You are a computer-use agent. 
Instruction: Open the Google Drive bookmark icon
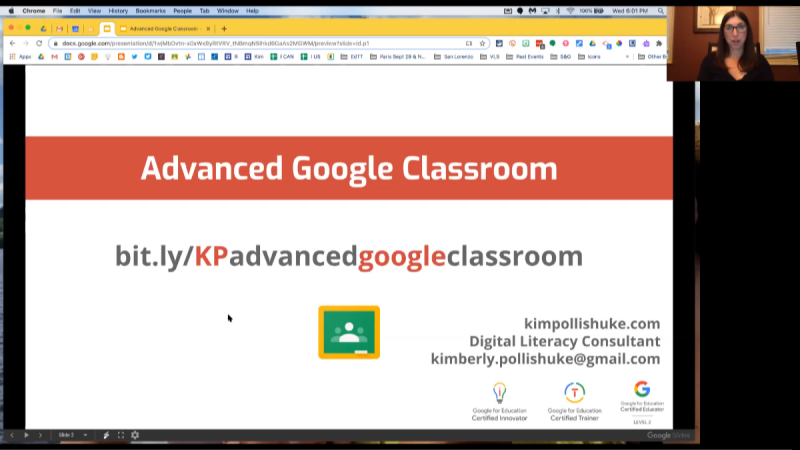(x=41, y=57)
